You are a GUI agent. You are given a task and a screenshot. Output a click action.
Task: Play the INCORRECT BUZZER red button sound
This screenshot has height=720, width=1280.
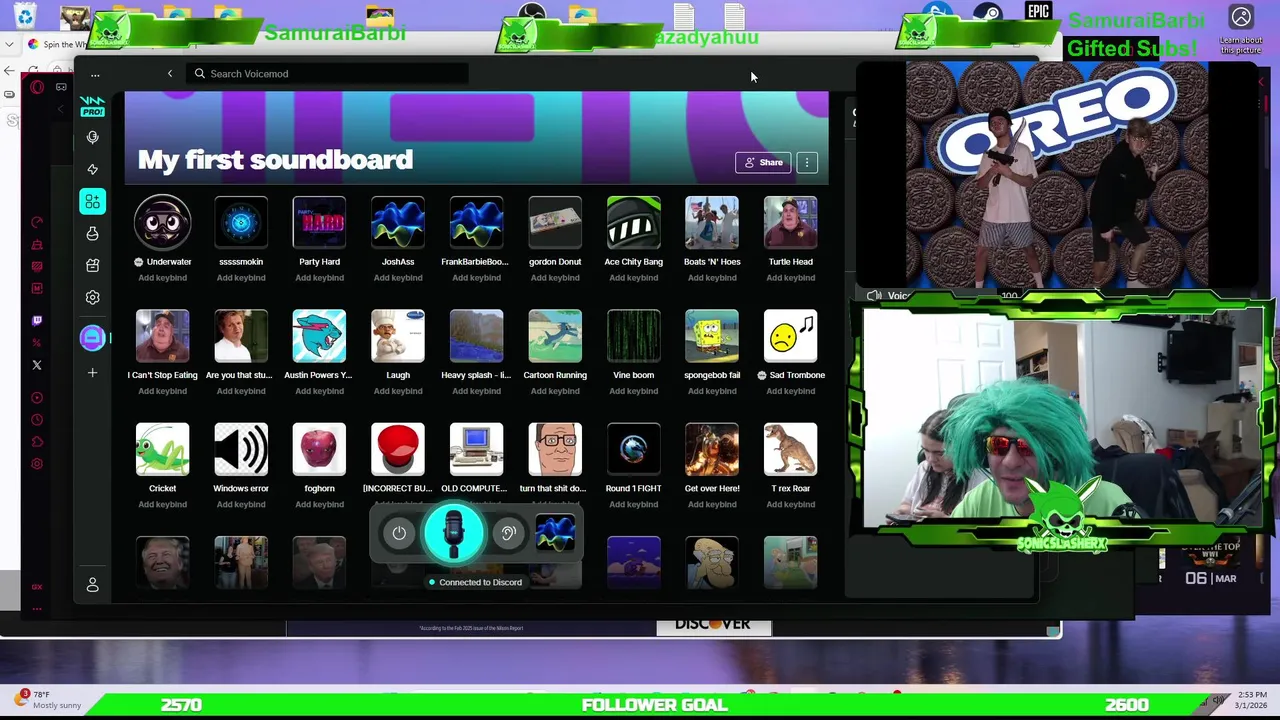point(398,449)
